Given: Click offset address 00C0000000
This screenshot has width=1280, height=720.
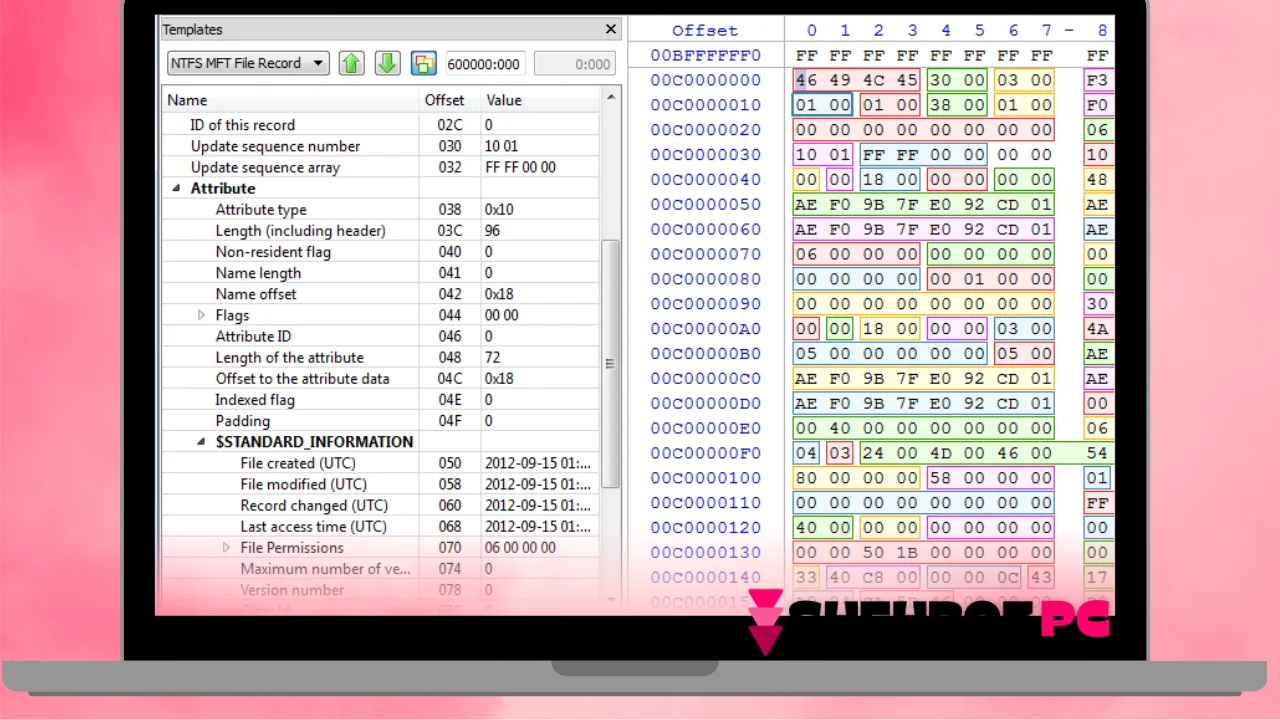Looking at the screenshot, I should tap(705, 80).
